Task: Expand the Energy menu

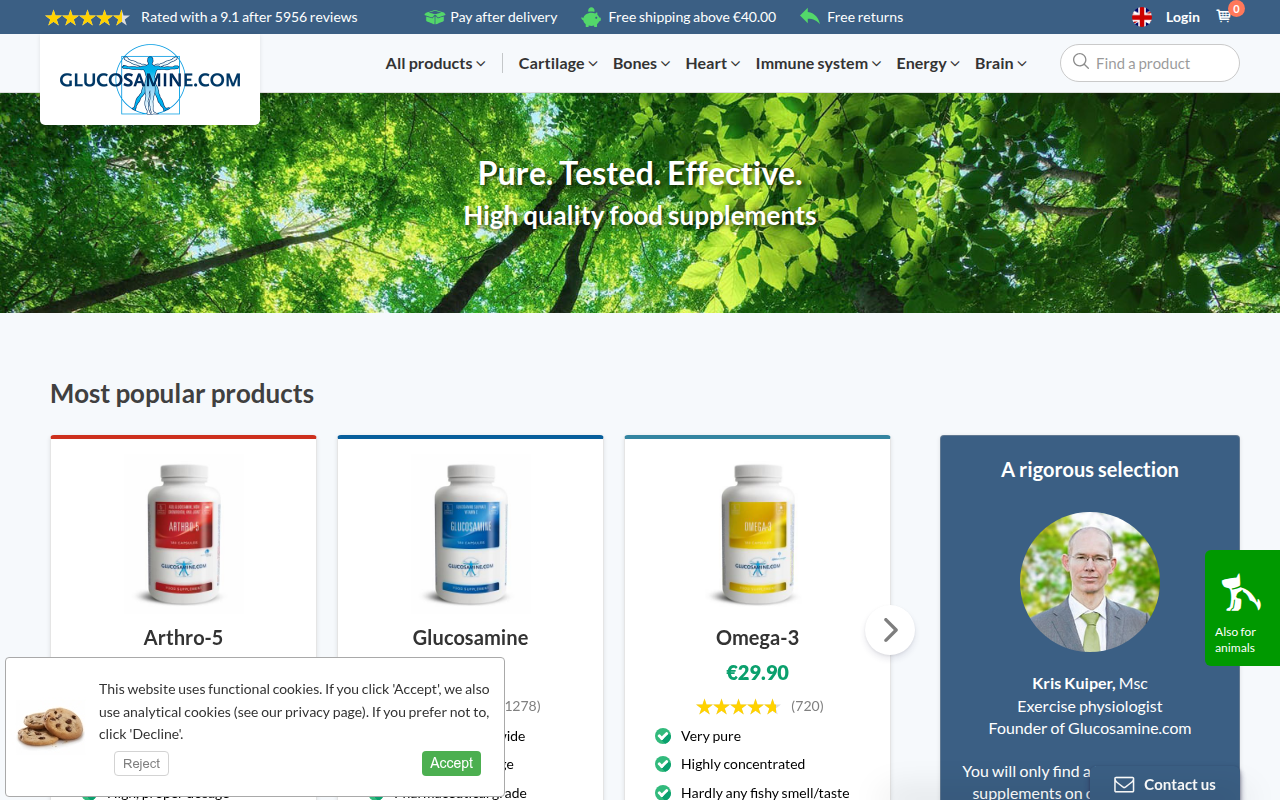Action: [928, 63]
